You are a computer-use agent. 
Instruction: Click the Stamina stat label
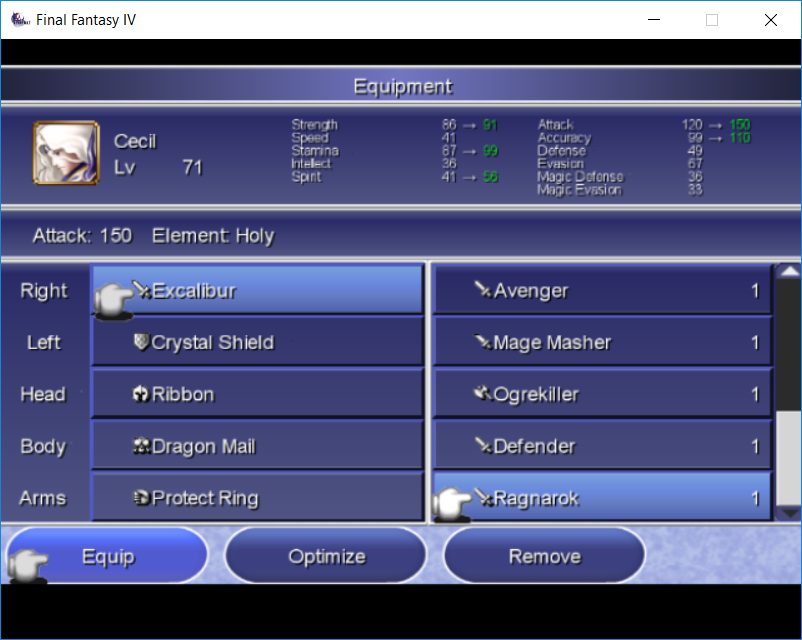(315, 151)
